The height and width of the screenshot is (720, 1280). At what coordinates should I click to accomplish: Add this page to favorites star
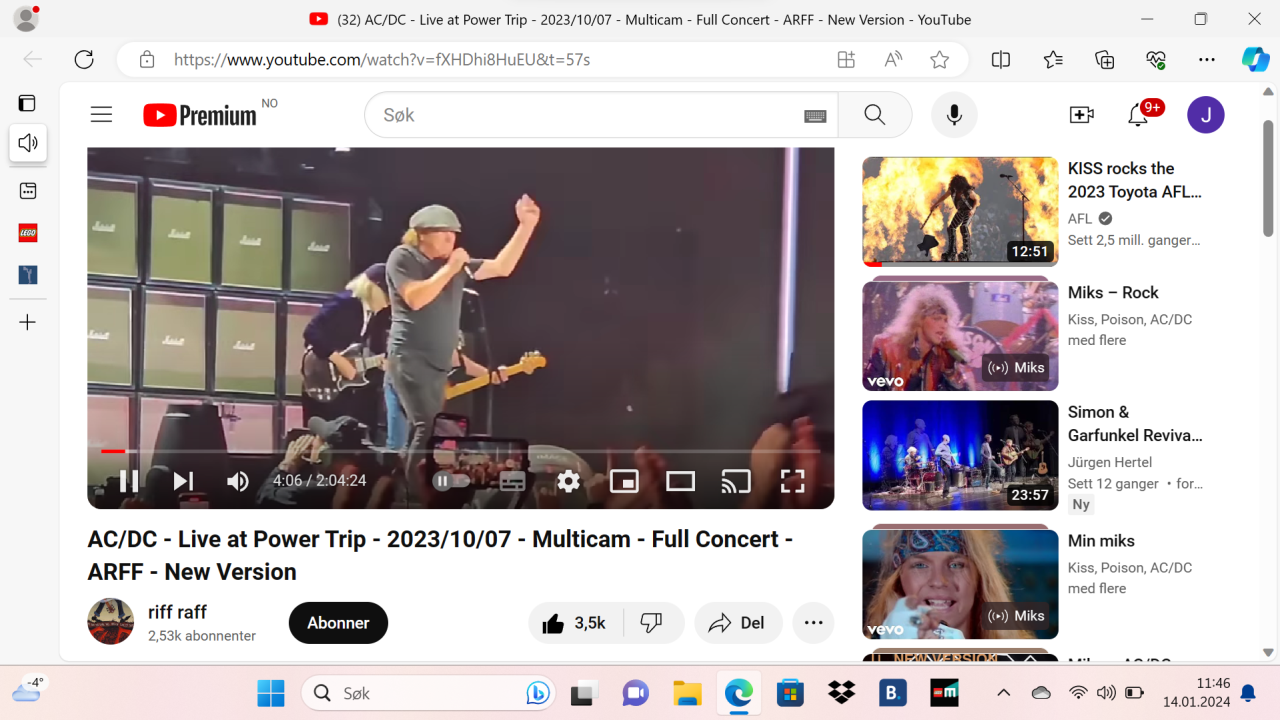tap(939, 59)
